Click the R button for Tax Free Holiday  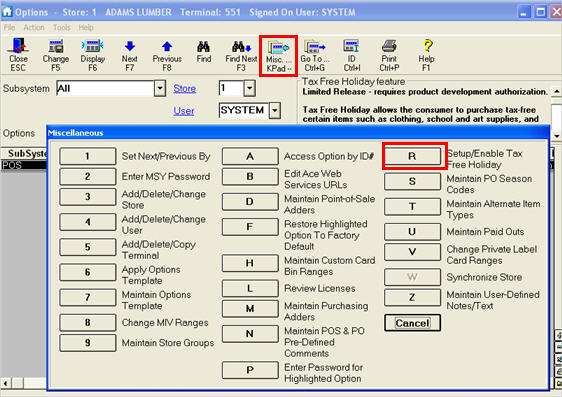412,156
